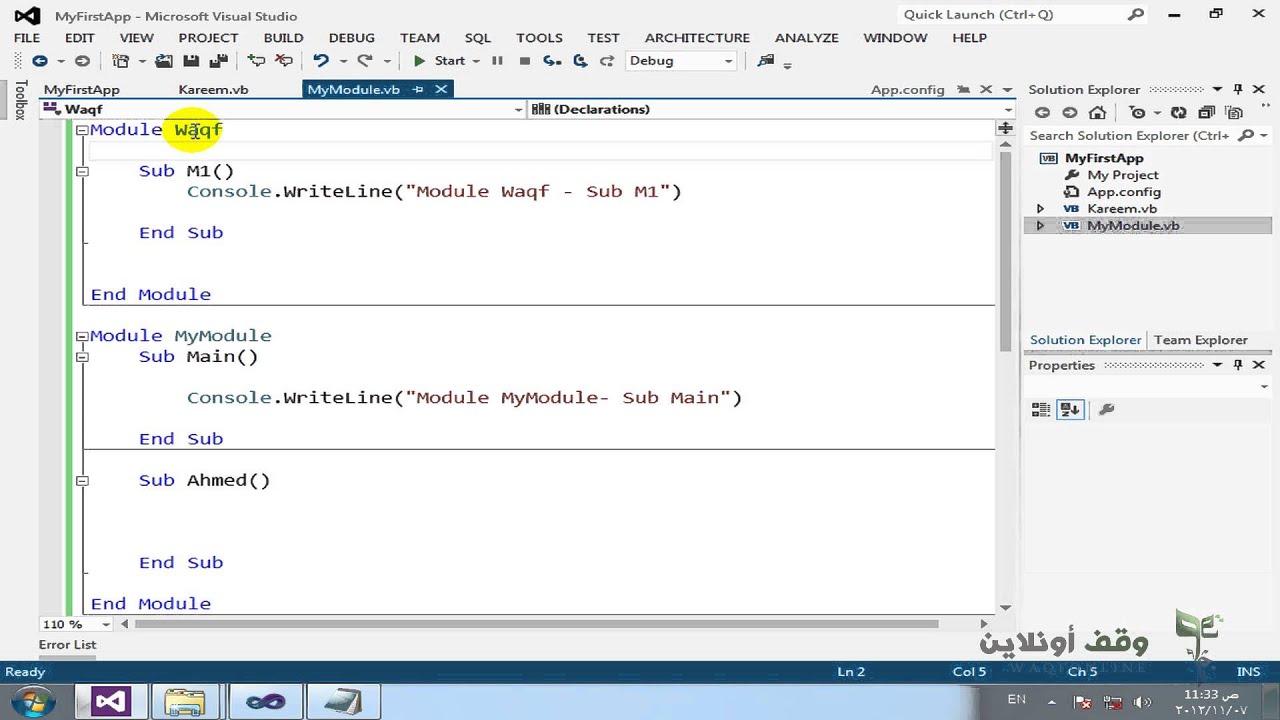The height and width of the screenshot is (720, 1280).
Task: Click the Step Over debug icon
Action: click(579, 61)
